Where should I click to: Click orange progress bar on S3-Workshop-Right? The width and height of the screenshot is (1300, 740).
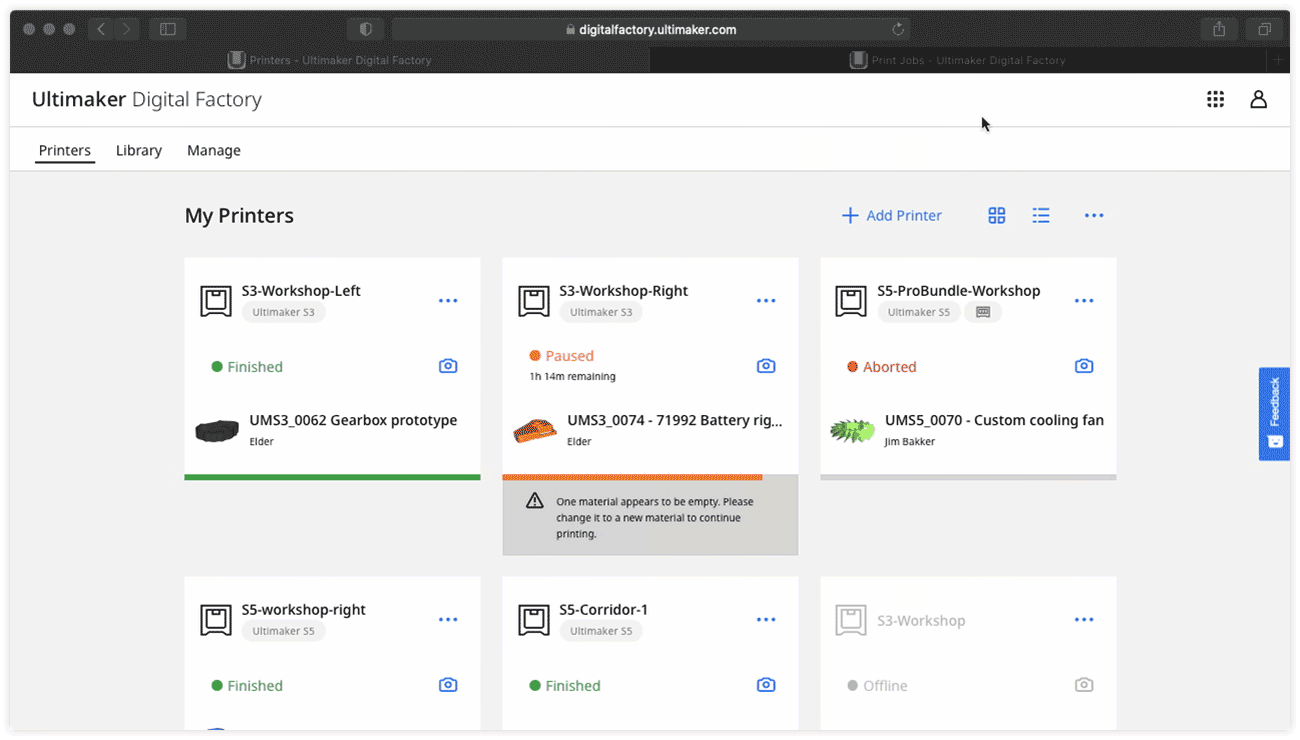point(632,477)
